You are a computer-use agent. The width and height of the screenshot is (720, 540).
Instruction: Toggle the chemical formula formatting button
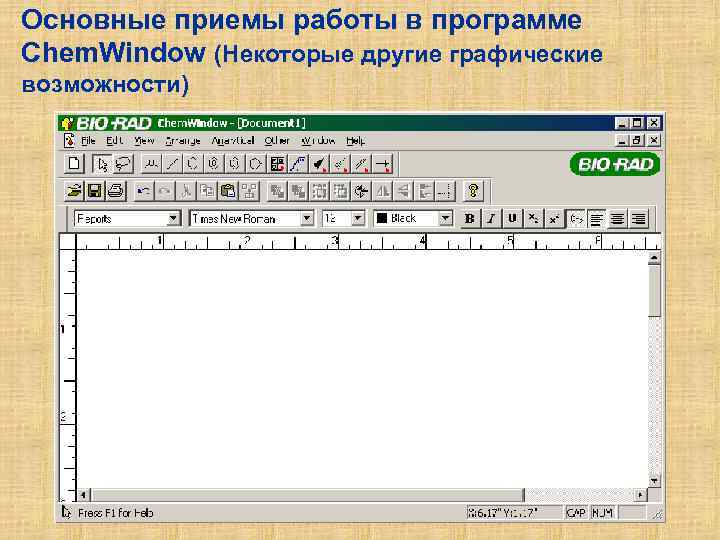point(575,219)
